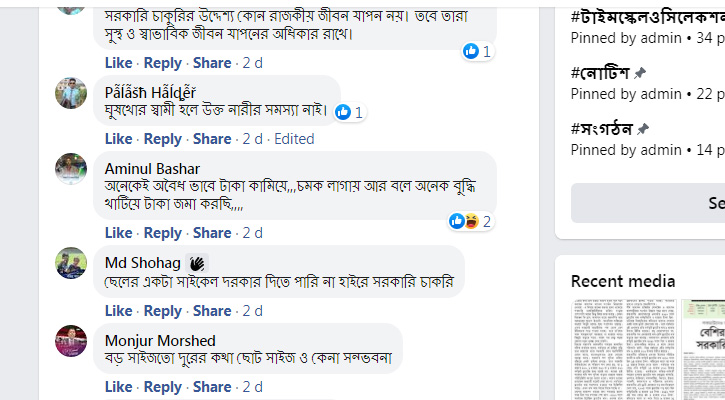Open Monjur Morshed's name link
Image resolution: width=725 pixels, height=400 pixels.
click(x=160, y=340)
